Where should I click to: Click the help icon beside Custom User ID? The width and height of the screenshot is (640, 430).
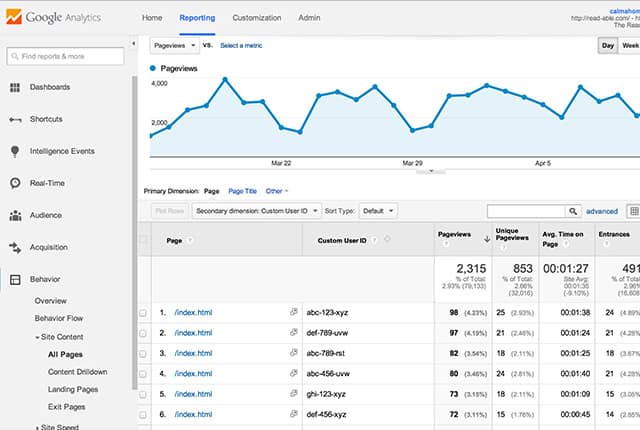(x=374, y=240)
